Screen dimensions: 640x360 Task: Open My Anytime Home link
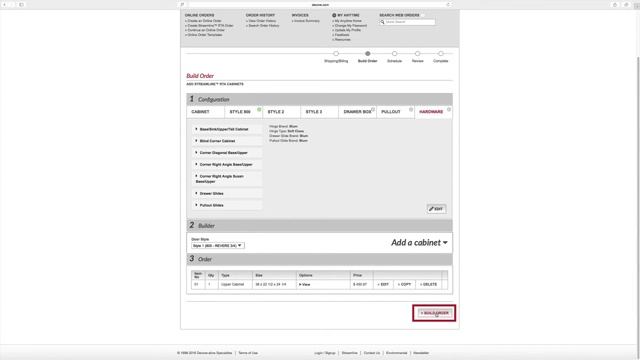point(347,21)
